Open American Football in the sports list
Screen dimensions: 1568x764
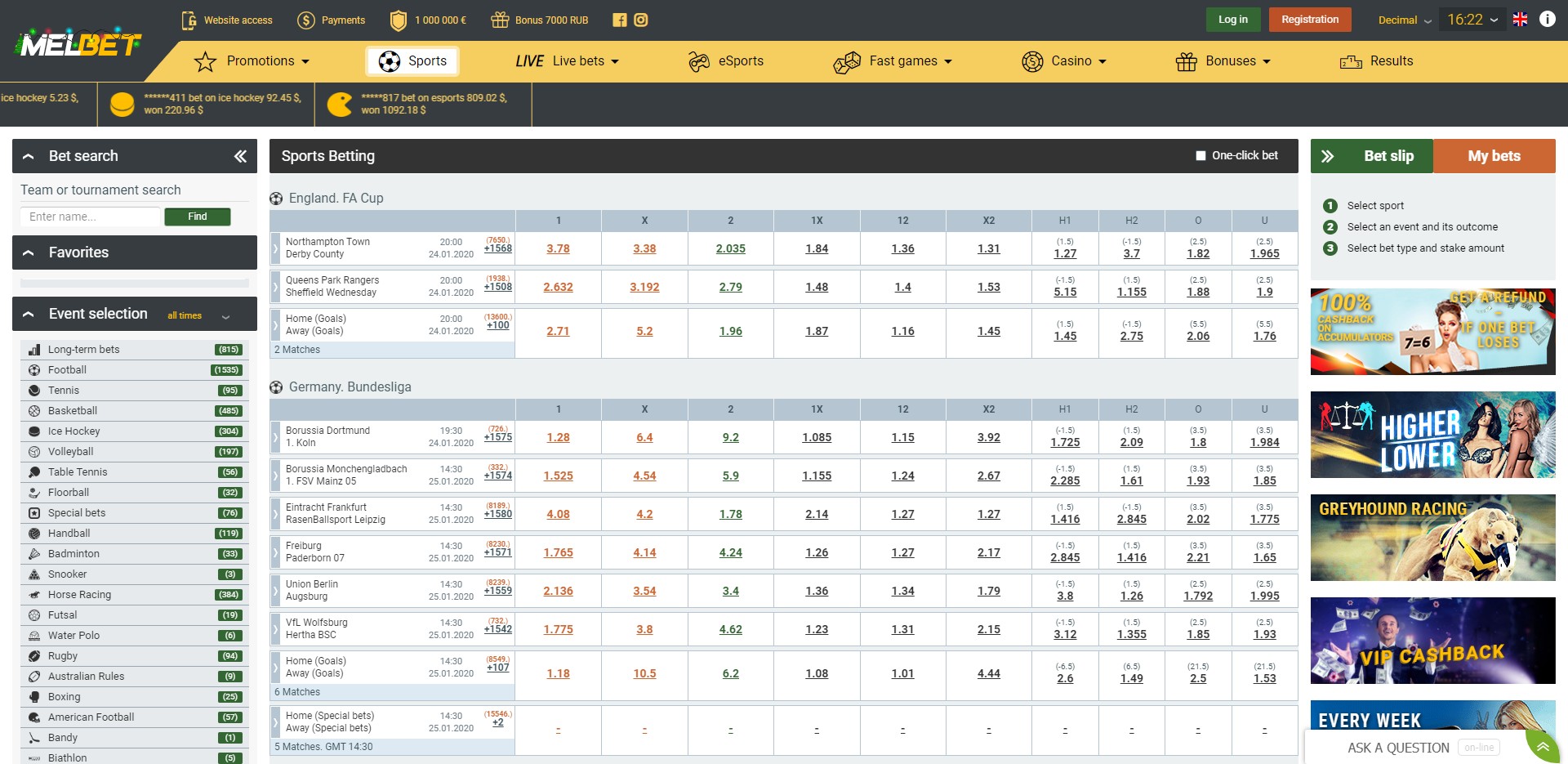point(135,717)
